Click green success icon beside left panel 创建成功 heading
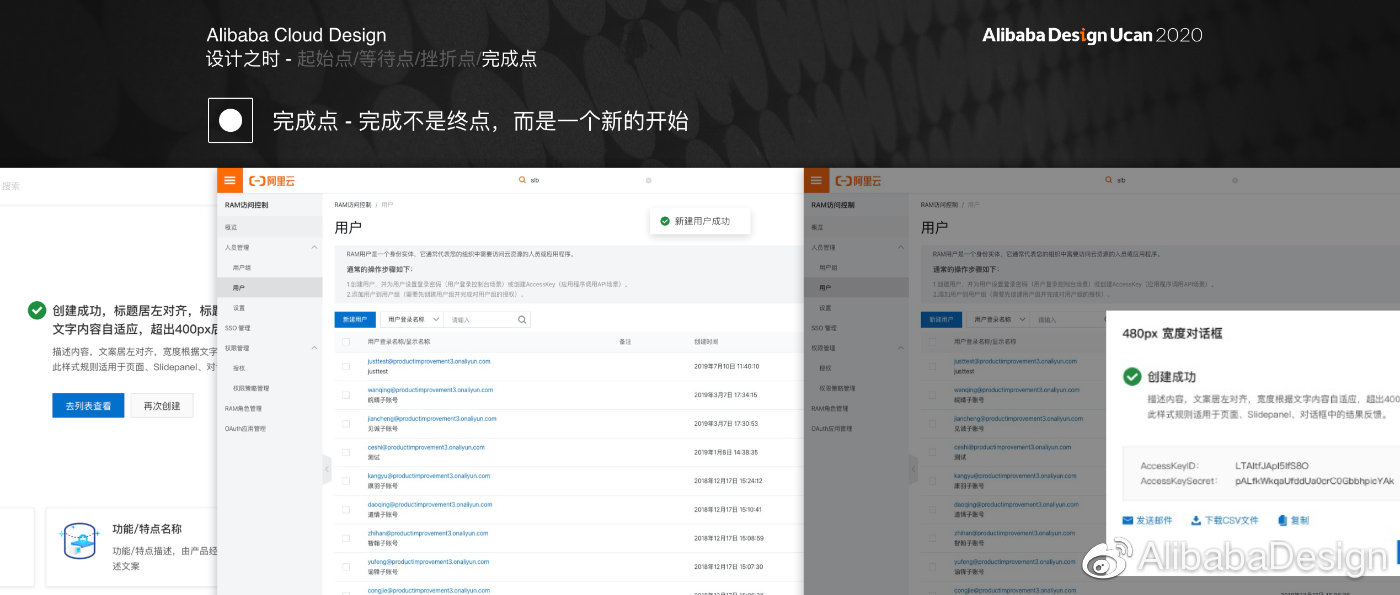The width and height of the screenshot is (1400, 595). coord(37,310)
